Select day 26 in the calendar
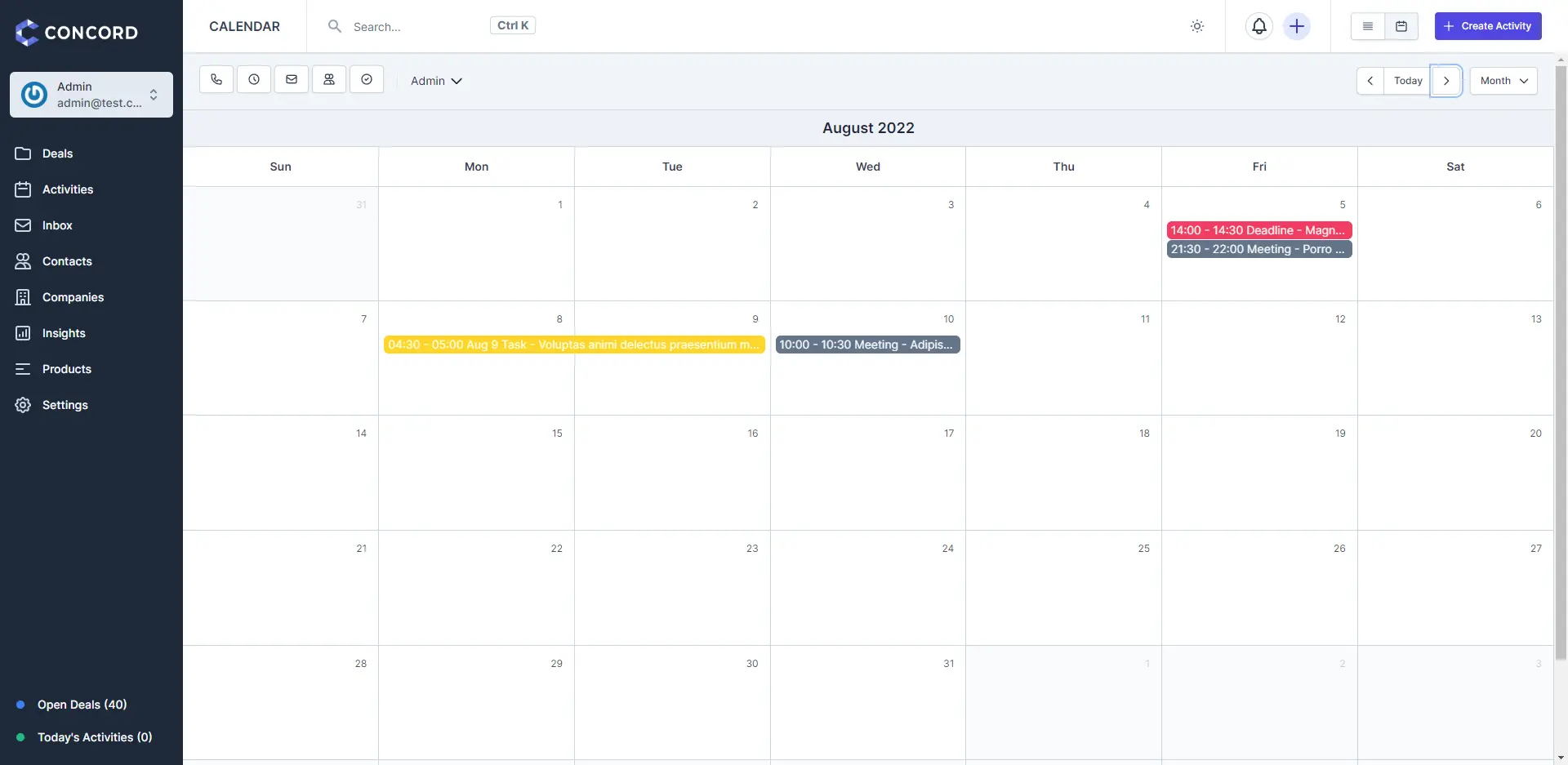Screen dimensions: 1568x765 [x=1259, y=588]
